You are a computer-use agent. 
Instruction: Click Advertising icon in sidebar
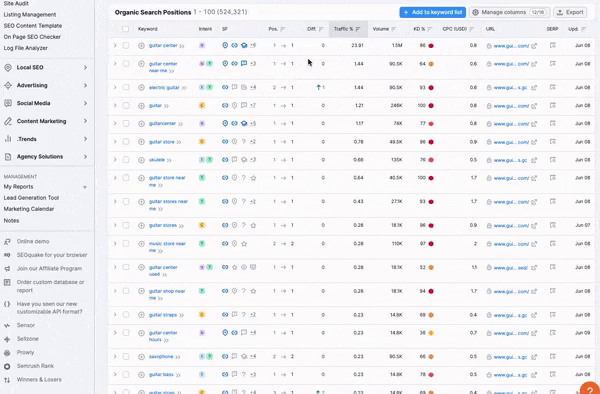(x=8, y=85)
